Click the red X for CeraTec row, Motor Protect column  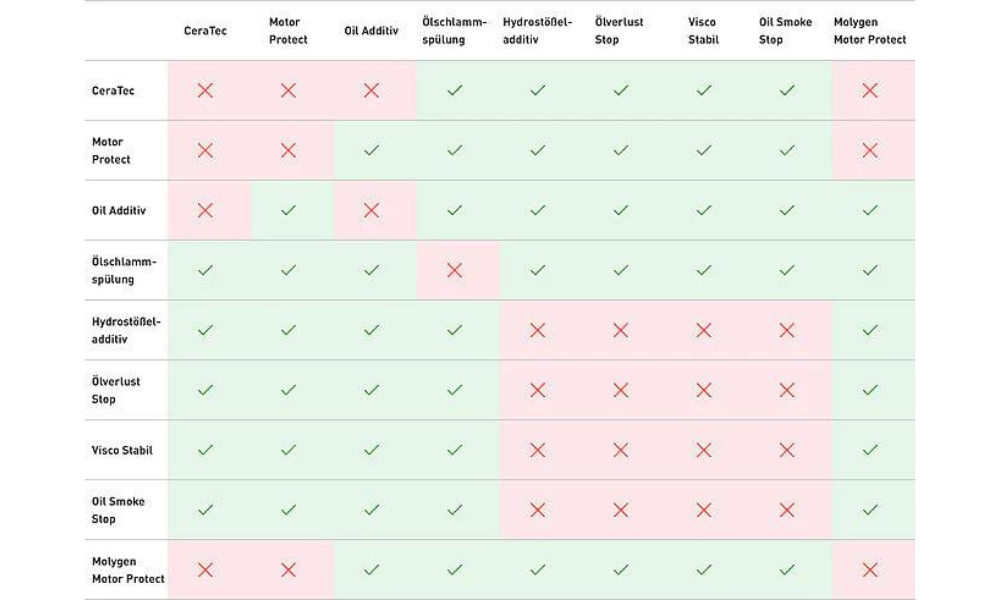[x=288, y=91]
